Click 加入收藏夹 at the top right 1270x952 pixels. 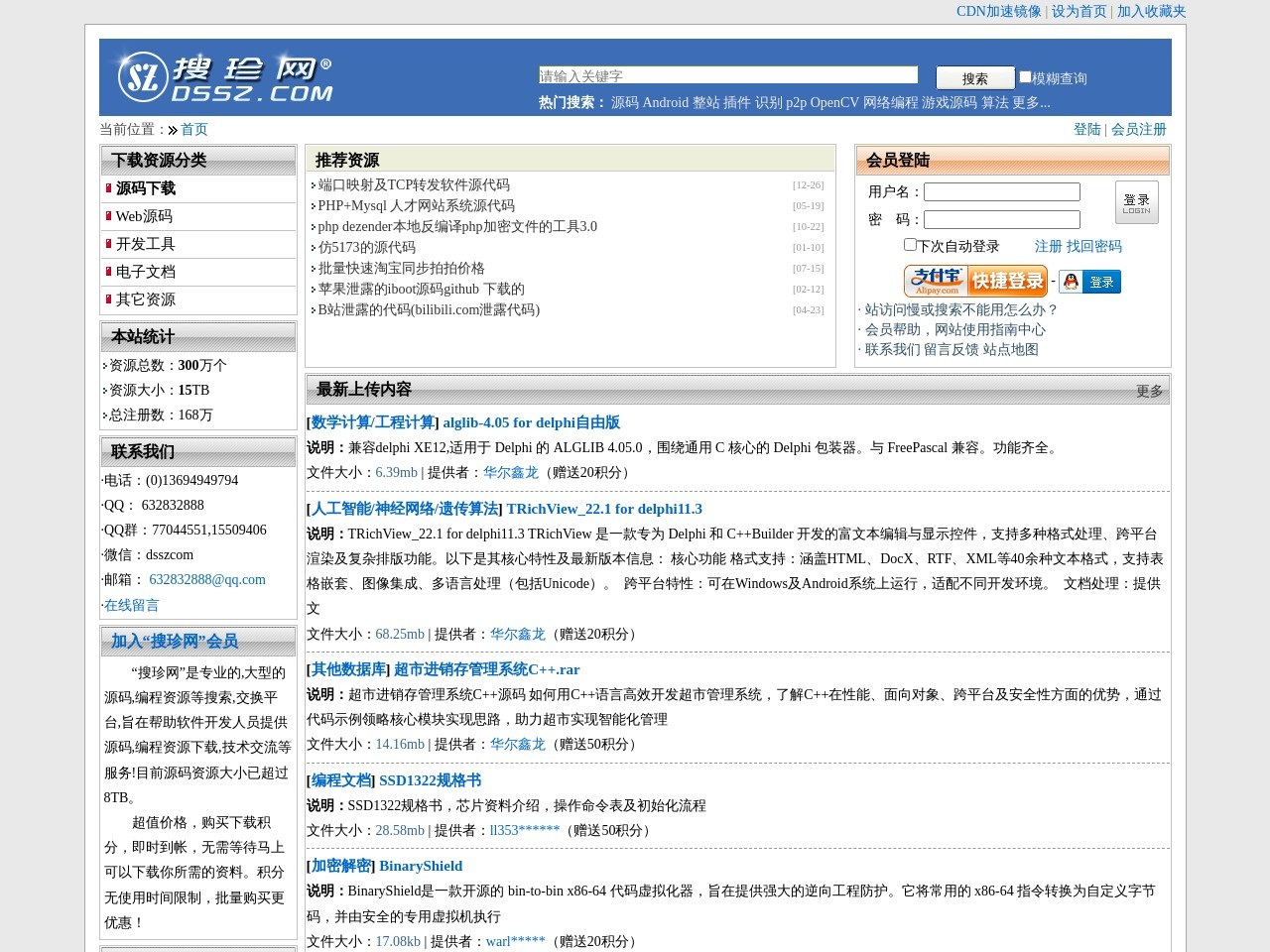tap(1149, 12)
